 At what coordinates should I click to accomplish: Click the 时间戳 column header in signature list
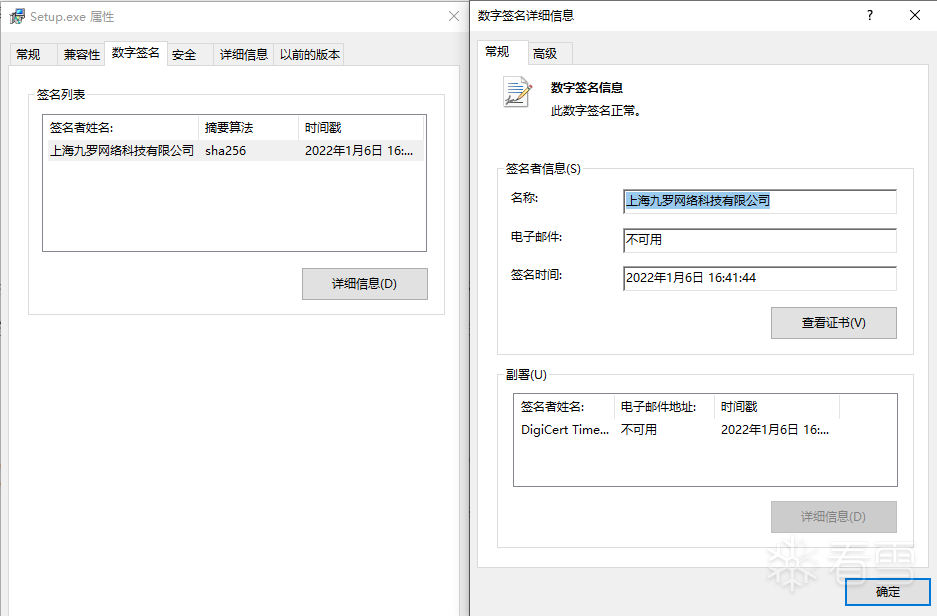click(361, 128)
